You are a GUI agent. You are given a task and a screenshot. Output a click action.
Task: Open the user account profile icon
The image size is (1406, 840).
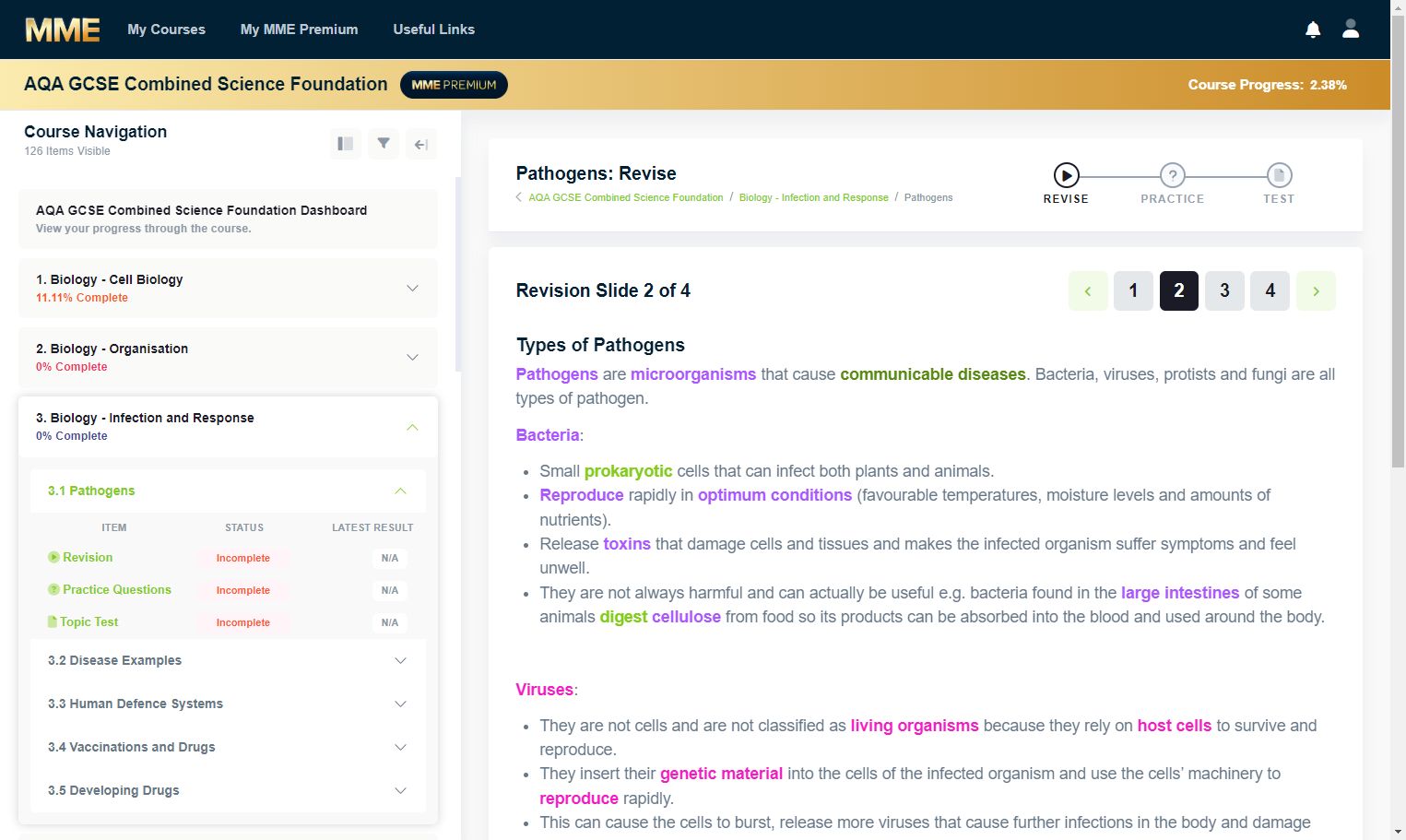pyautogui.click(x=1351, y=30)
